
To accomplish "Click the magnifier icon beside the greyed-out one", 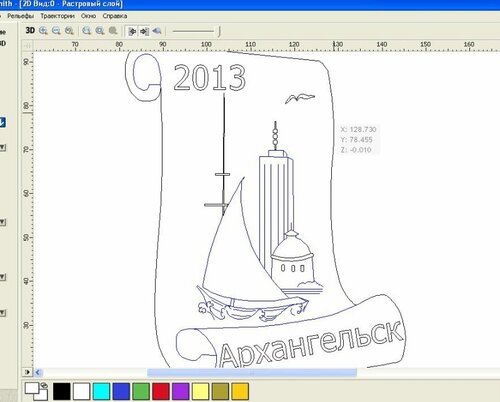I will pyautogui.click(x=100, y=31).
